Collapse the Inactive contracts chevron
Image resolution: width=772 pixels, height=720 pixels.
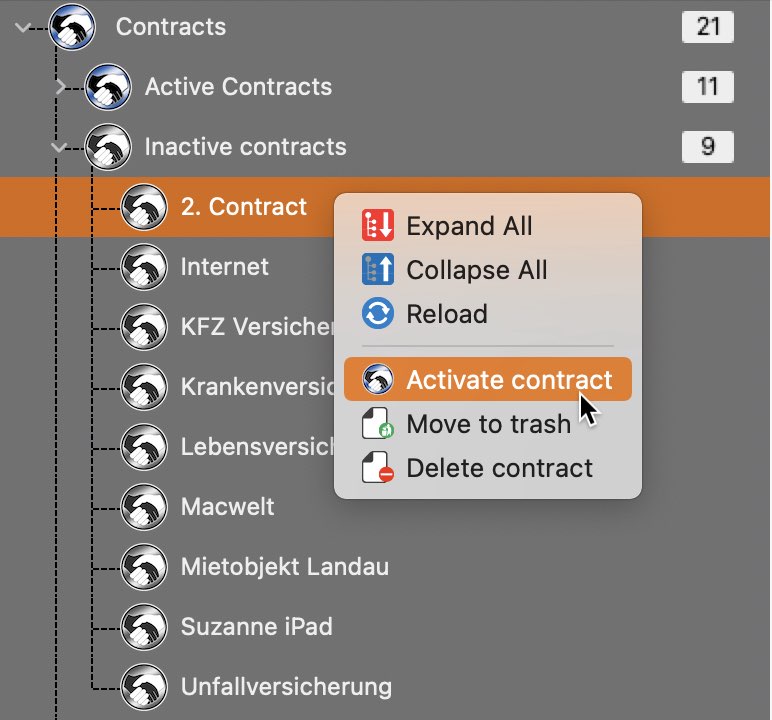click(59, 147)
